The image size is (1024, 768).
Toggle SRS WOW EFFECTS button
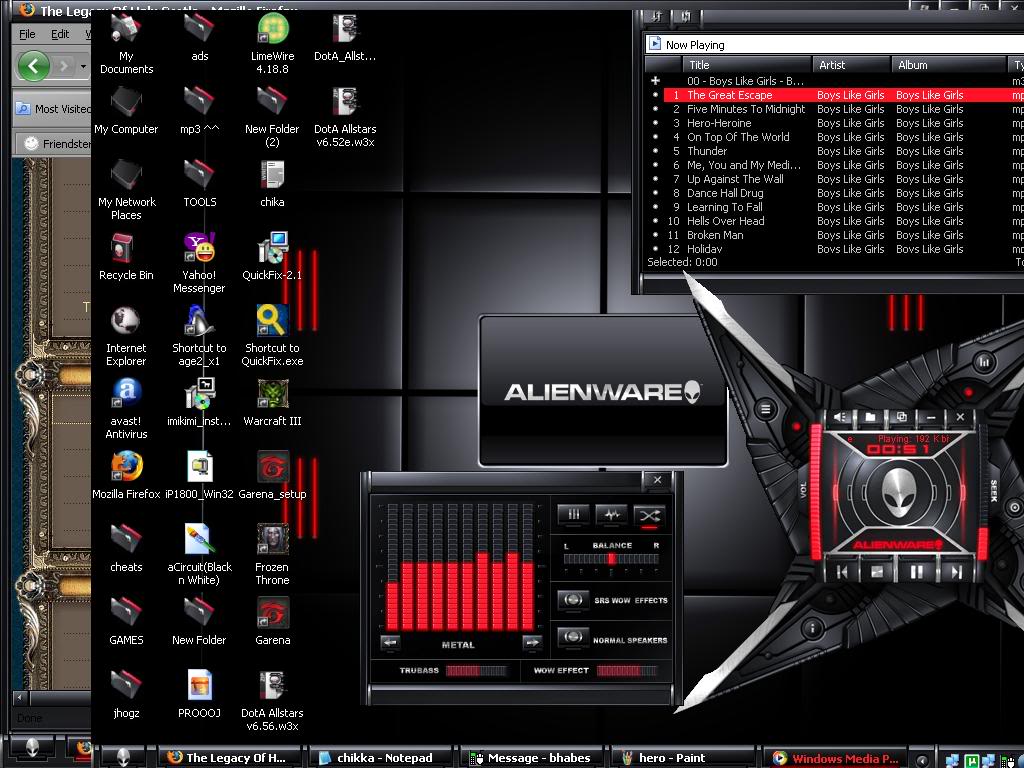(573, 600)
